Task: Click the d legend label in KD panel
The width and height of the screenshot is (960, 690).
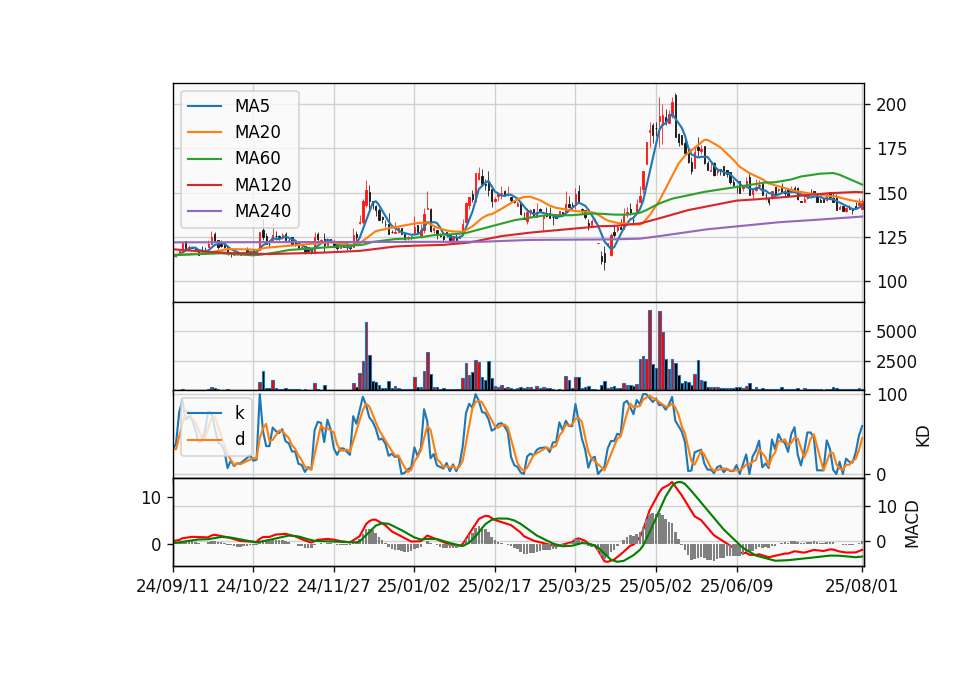Action: [x=240, y=439]
